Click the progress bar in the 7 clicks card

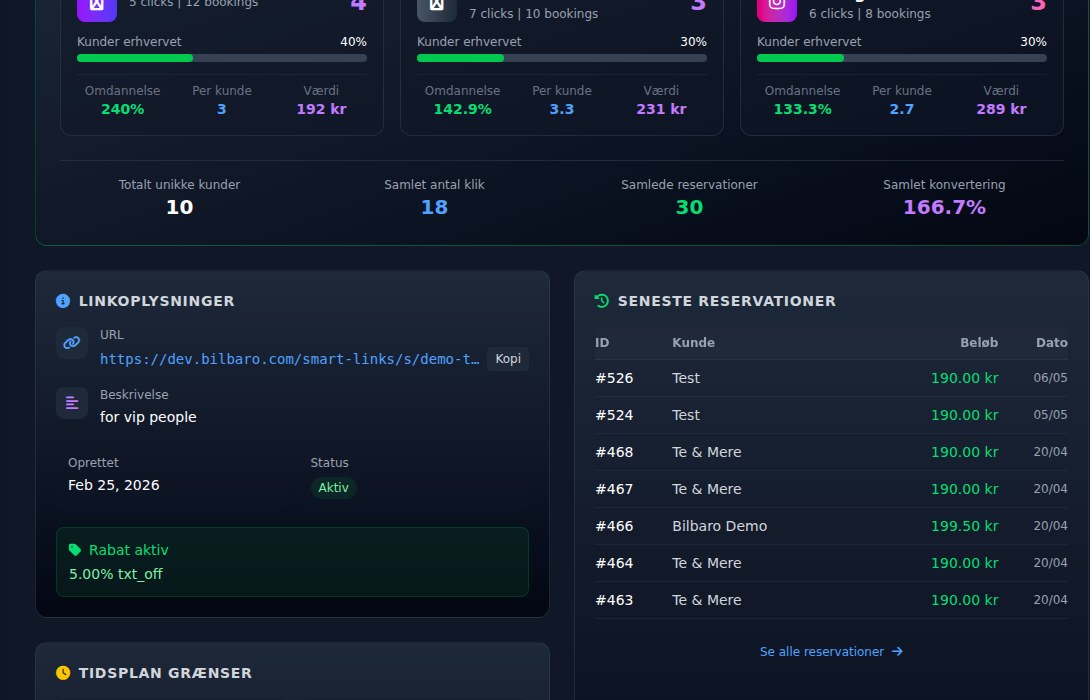click(x=562, y=58)
